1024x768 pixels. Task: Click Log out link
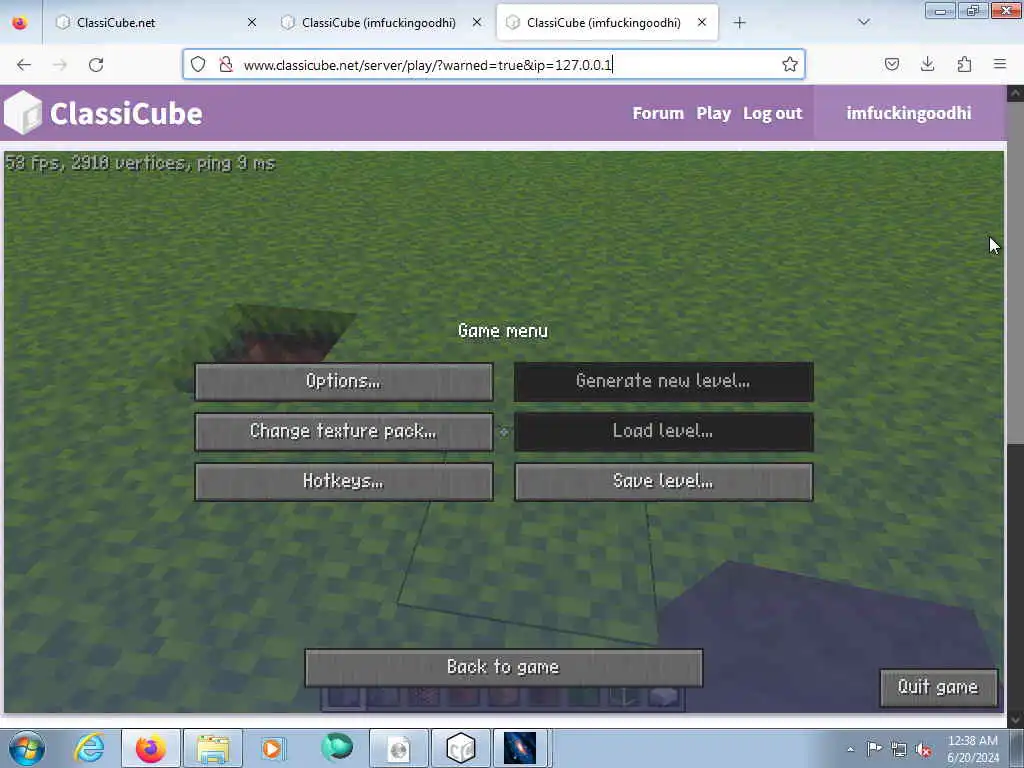point(773,113)
